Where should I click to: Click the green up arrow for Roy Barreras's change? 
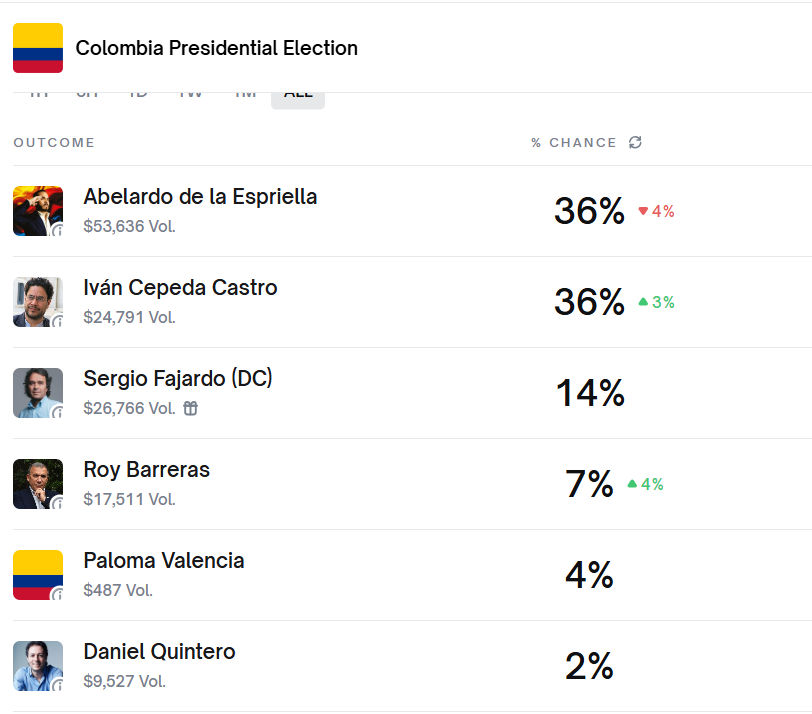tap(632, 484)
